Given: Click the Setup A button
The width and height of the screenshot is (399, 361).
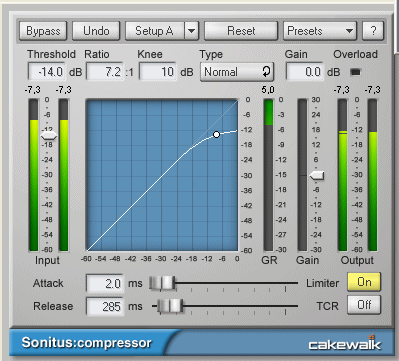Looking at the screenshot, I should (x=155, y=31).
